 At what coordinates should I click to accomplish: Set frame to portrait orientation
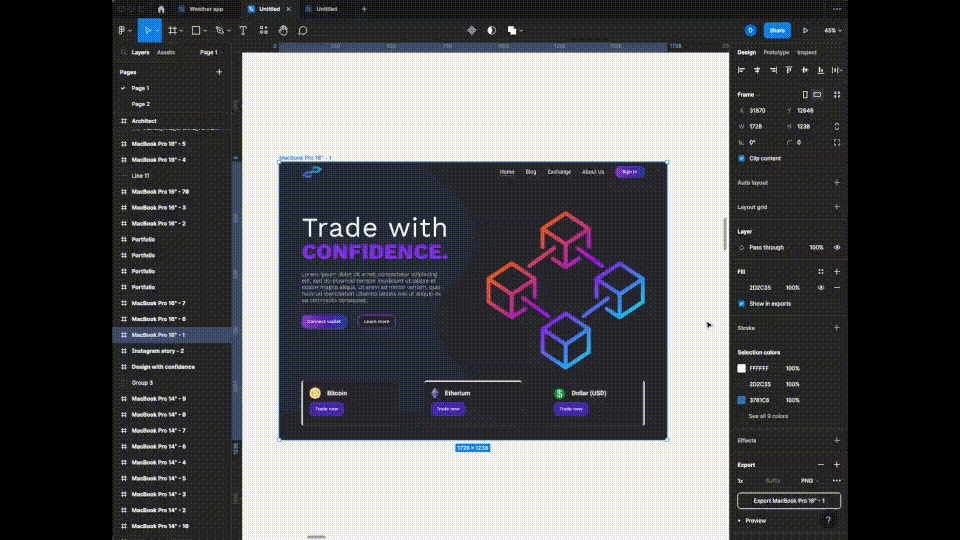click(x=805, y=95)
